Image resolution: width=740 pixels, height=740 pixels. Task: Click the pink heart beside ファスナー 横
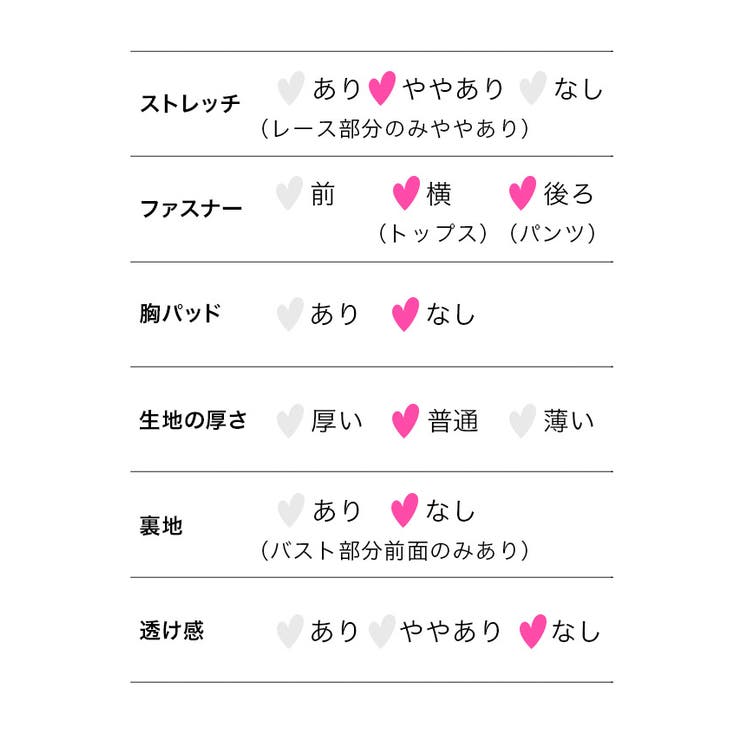405,193
